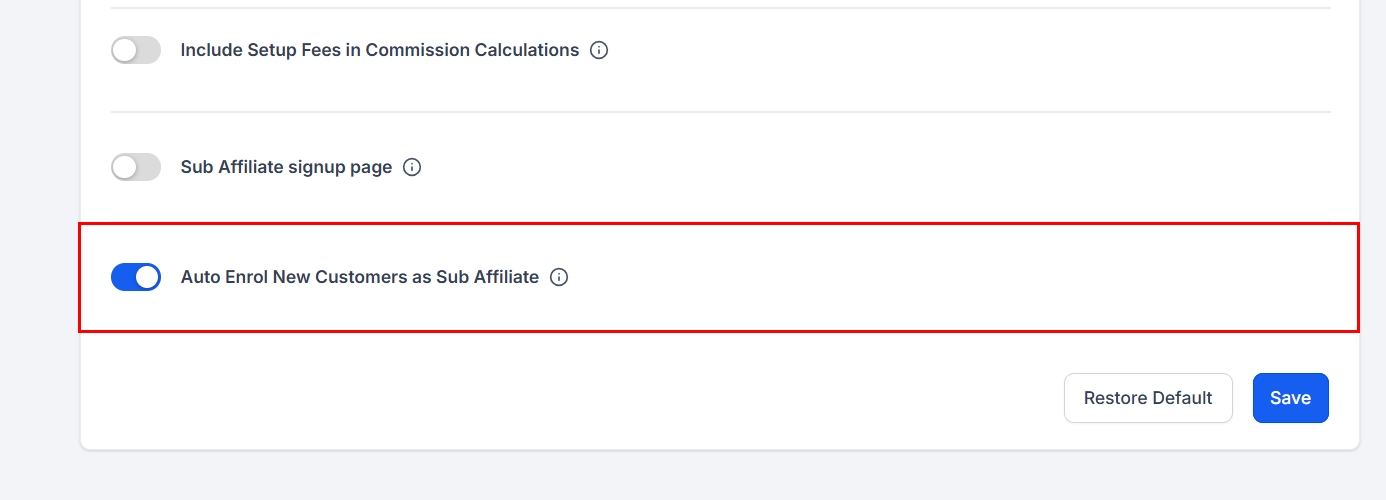The width and height of the screenshot is (1386, 500).
Task: Click the "Auto Enrol New Customers as Sub Affiliate" label
Action: click(359, 277)
